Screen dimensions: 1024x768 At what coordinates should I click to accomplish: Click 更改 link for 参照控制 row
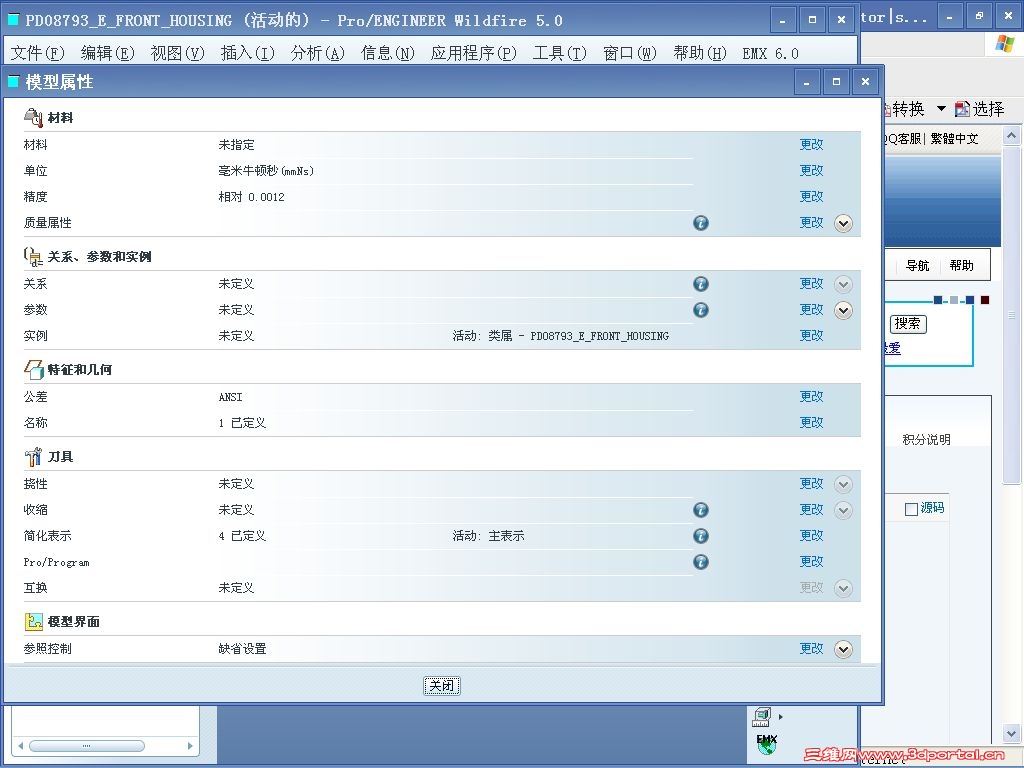(812, 648)
